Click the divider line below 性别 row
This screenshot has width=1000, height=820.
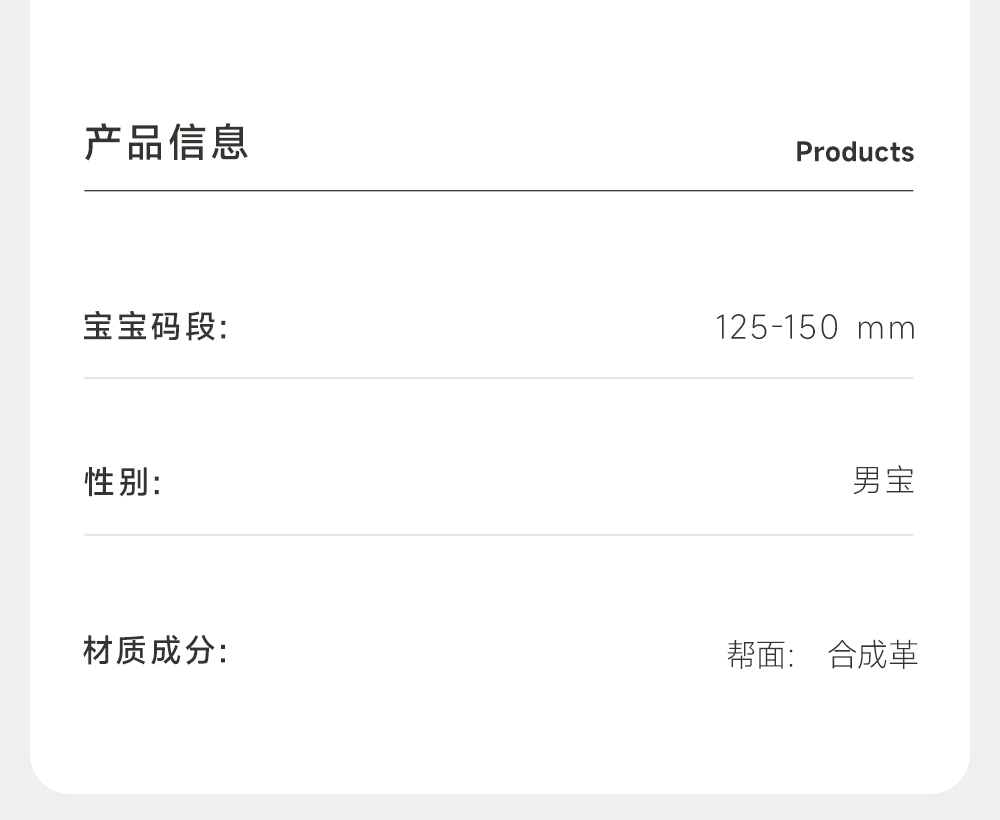[x=498, y=535]
